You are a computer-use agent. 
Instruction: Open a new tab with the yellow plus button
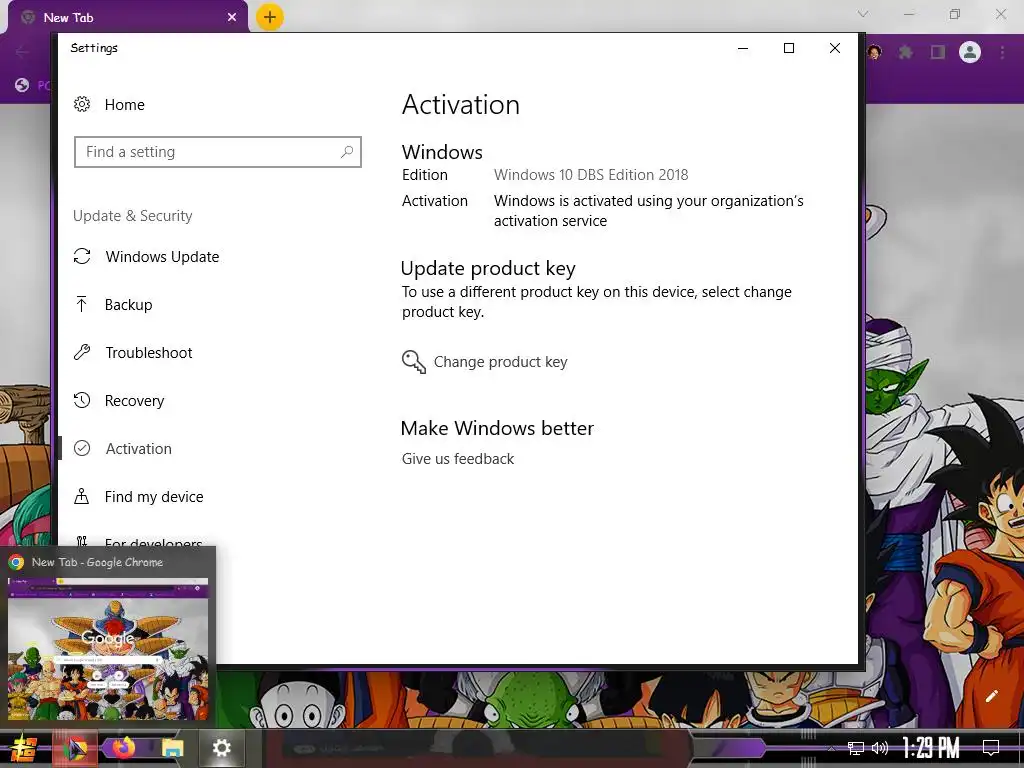click(270, 17)
